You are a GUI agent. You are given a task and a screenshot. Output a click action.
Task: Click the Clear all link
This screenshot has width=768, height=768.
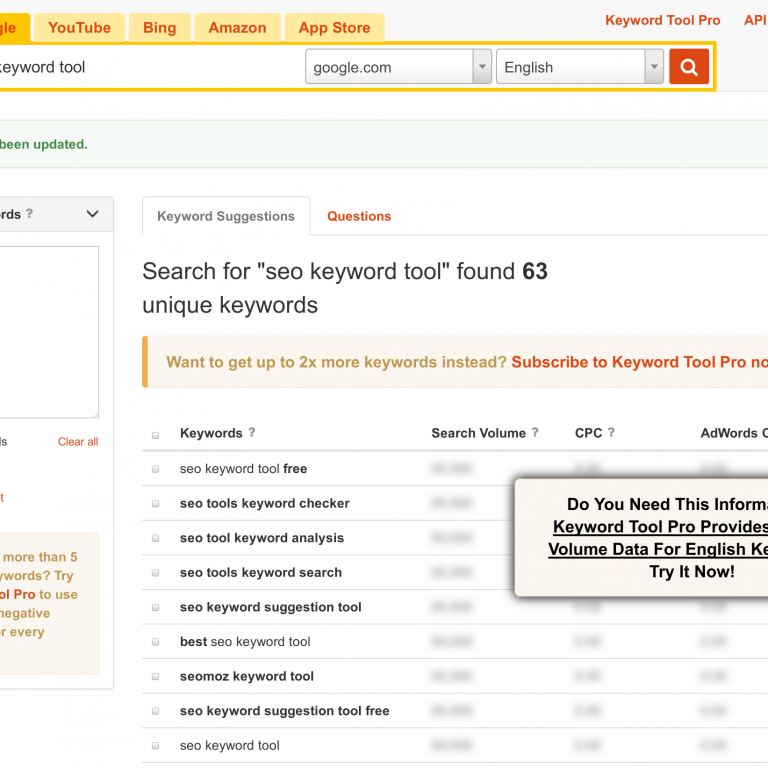(x=78, y=441)
